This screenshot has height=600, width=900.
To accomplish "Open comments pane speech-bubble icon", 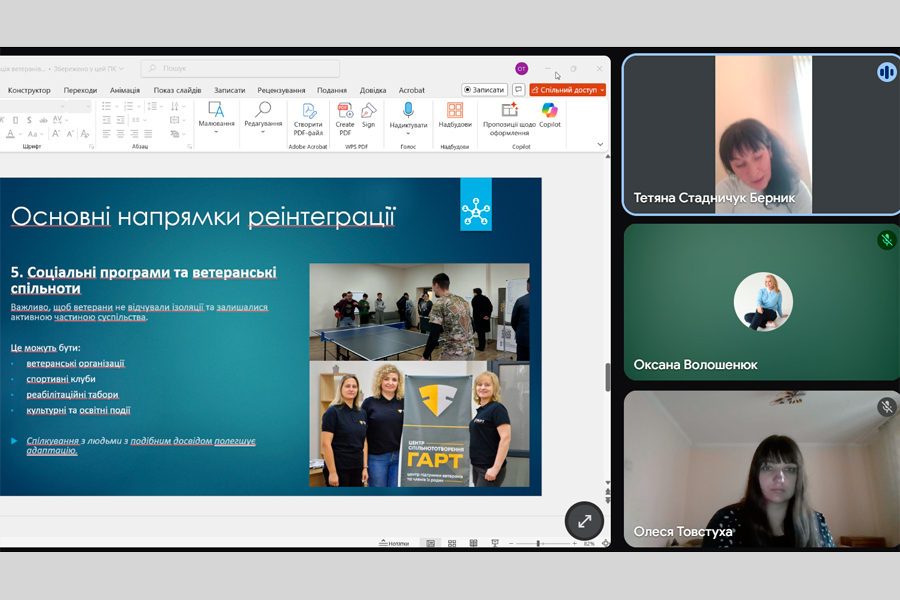I will (x=519, y=90).
